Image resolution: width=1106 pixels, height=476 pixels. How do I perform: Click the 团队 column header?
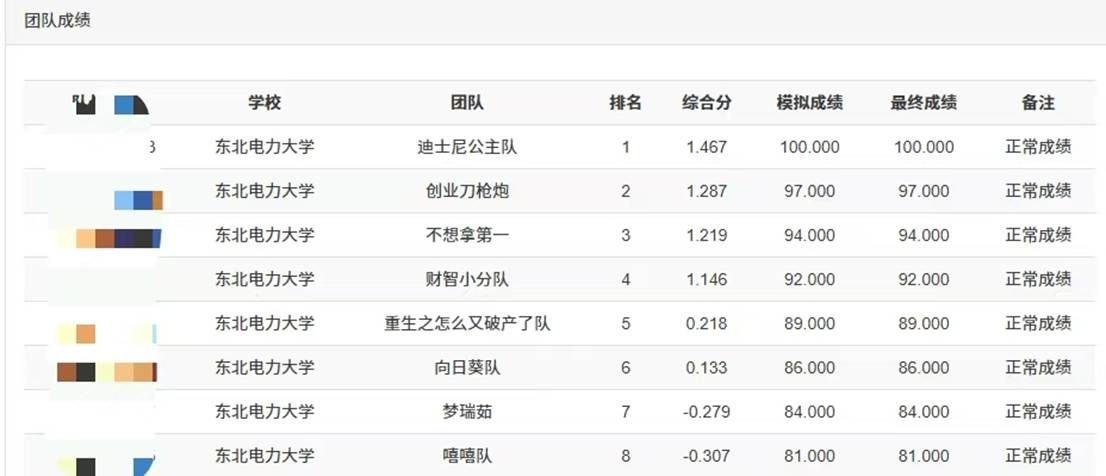coord(467,103)
